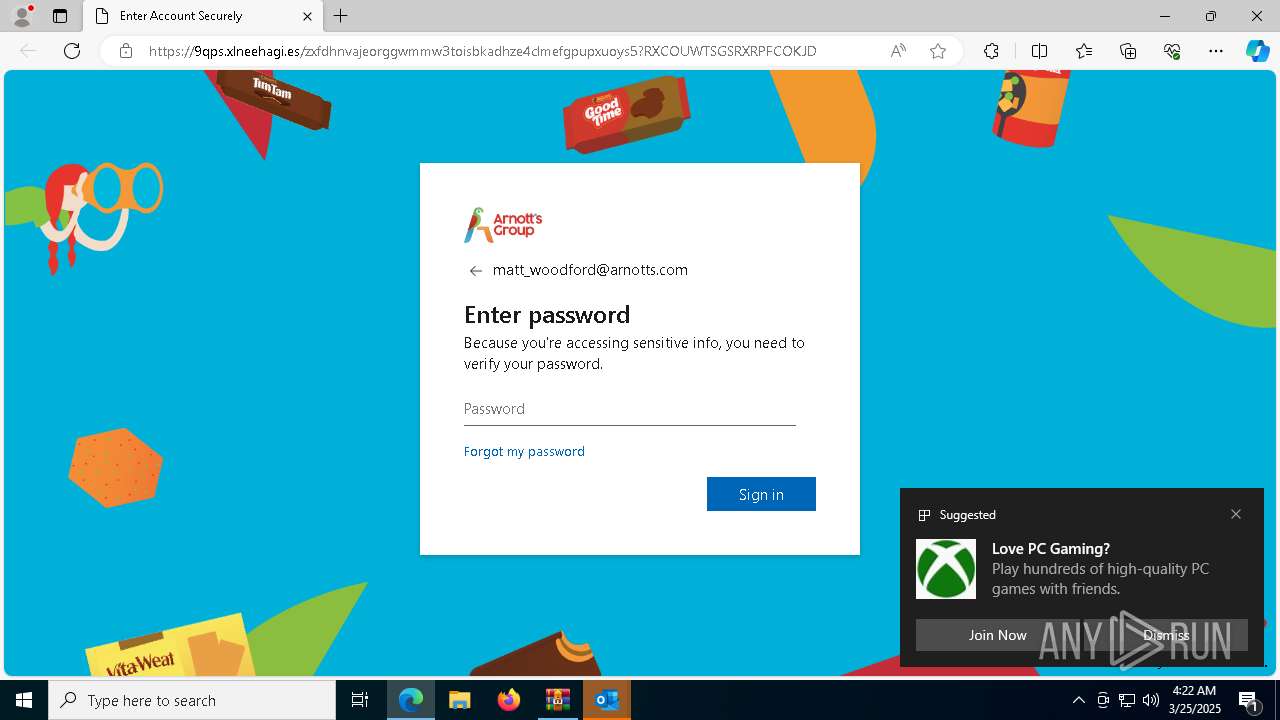Minimize the Edge browser window
This screenshot has height=720, width=1280.
1164,16
